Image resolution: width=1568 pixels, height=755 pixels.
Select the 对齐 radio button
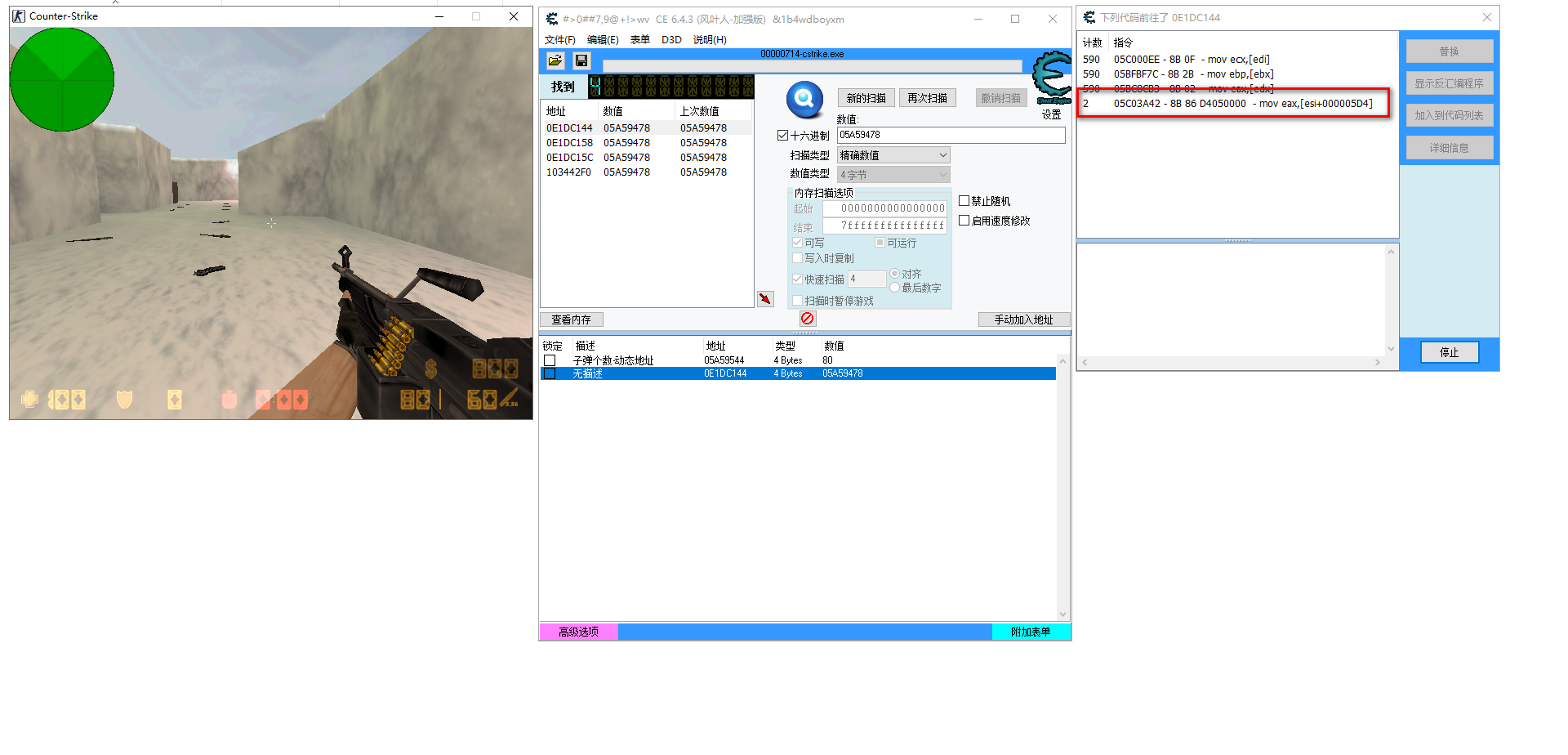pos(895,274)
